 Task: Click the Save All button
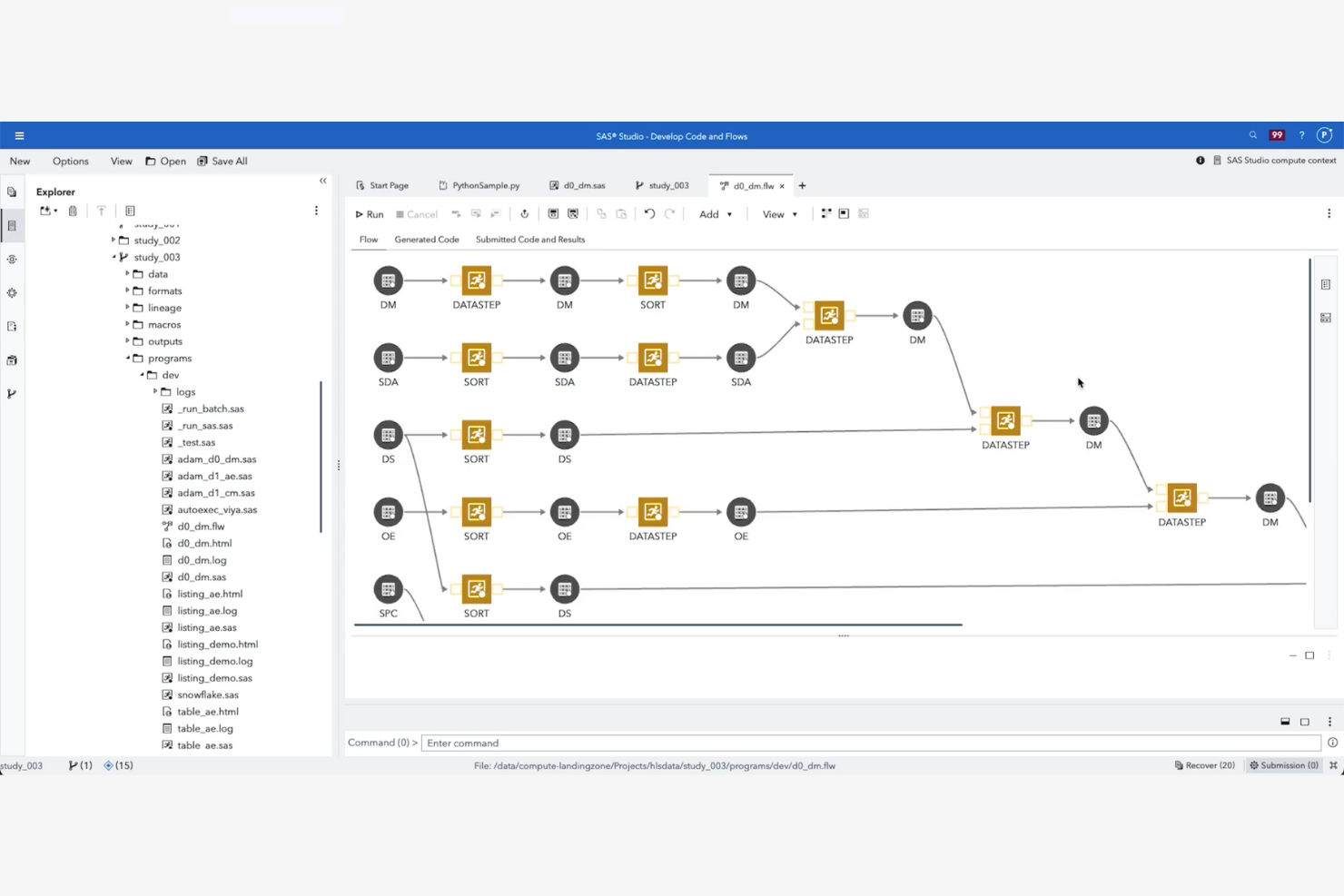(x=222, y=162)
